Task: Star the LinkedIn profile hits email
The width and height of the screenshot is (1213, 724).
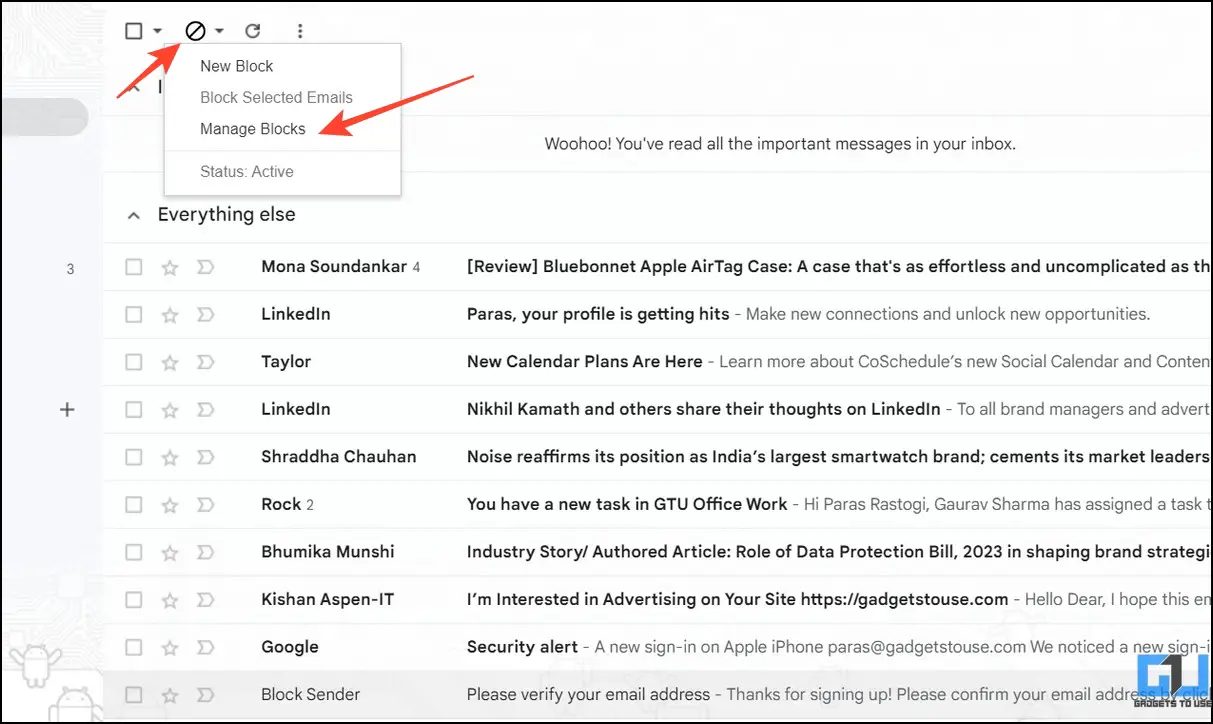Action: [x=170, y=314]
